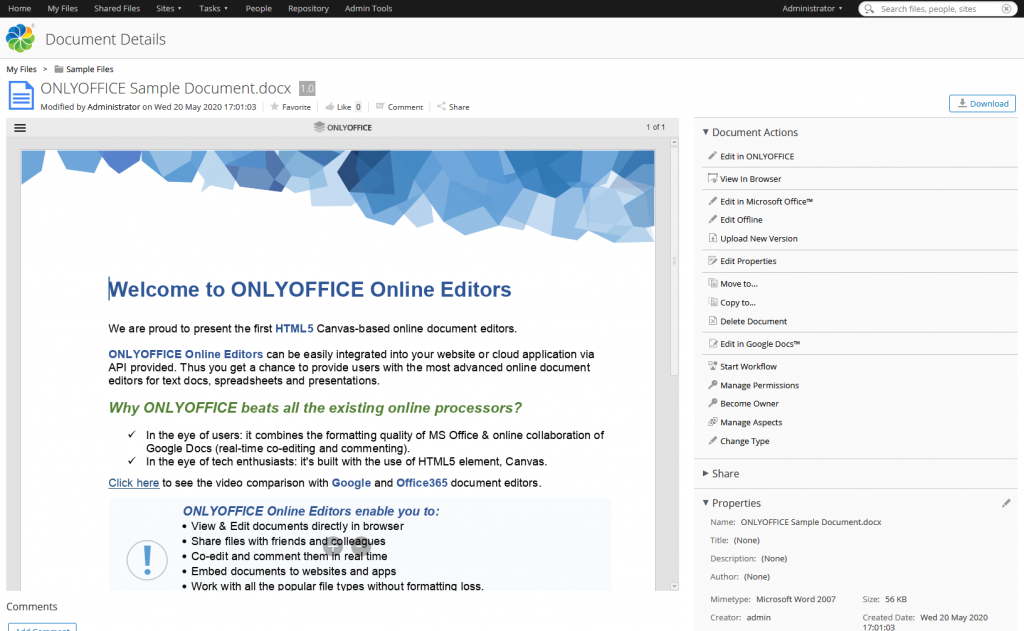Open the Repository menu item
The height and width of the screenshot is (631, 1024).
[308, 8]
